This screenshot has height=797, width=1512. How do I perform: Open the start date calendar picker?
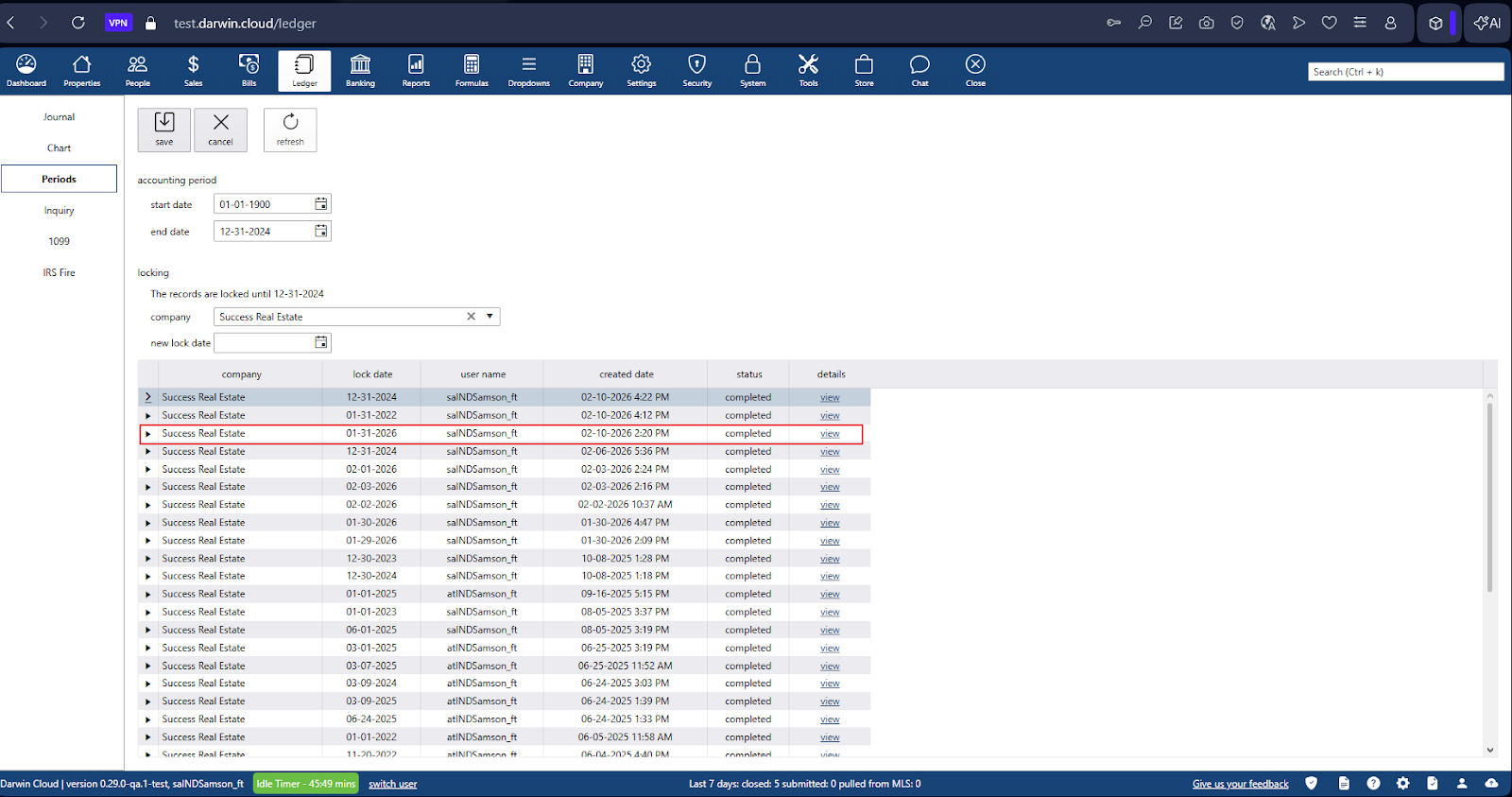(321, 204)
